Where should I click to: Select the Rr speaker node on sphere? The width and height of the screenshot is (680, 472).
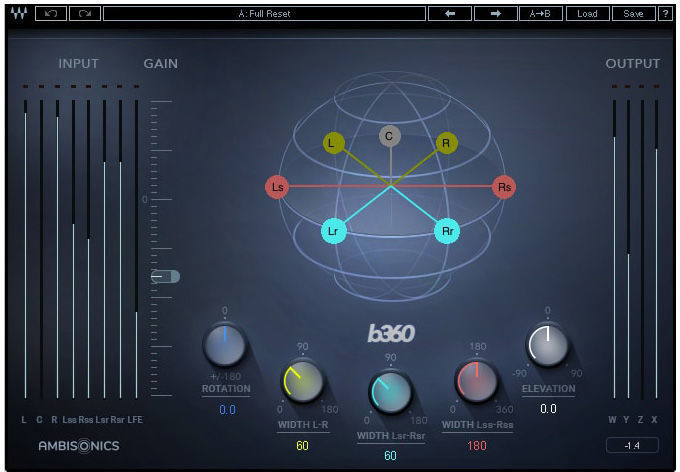[447, 231]
